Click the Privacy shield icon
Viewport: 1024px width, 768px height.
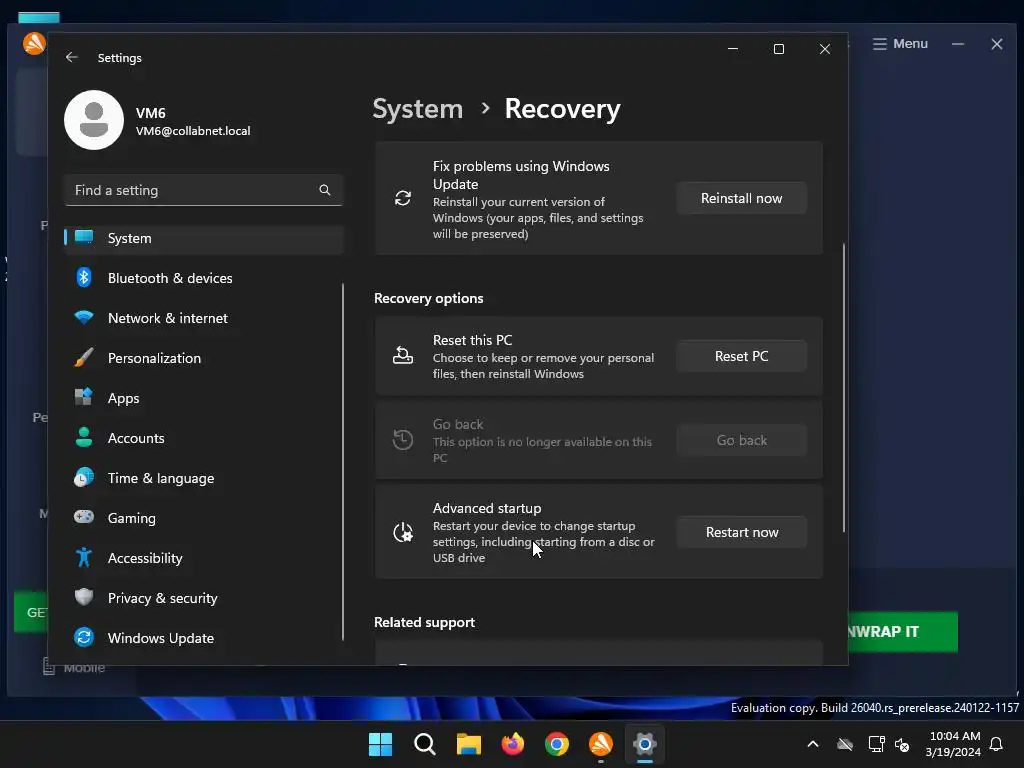[84, 597]
